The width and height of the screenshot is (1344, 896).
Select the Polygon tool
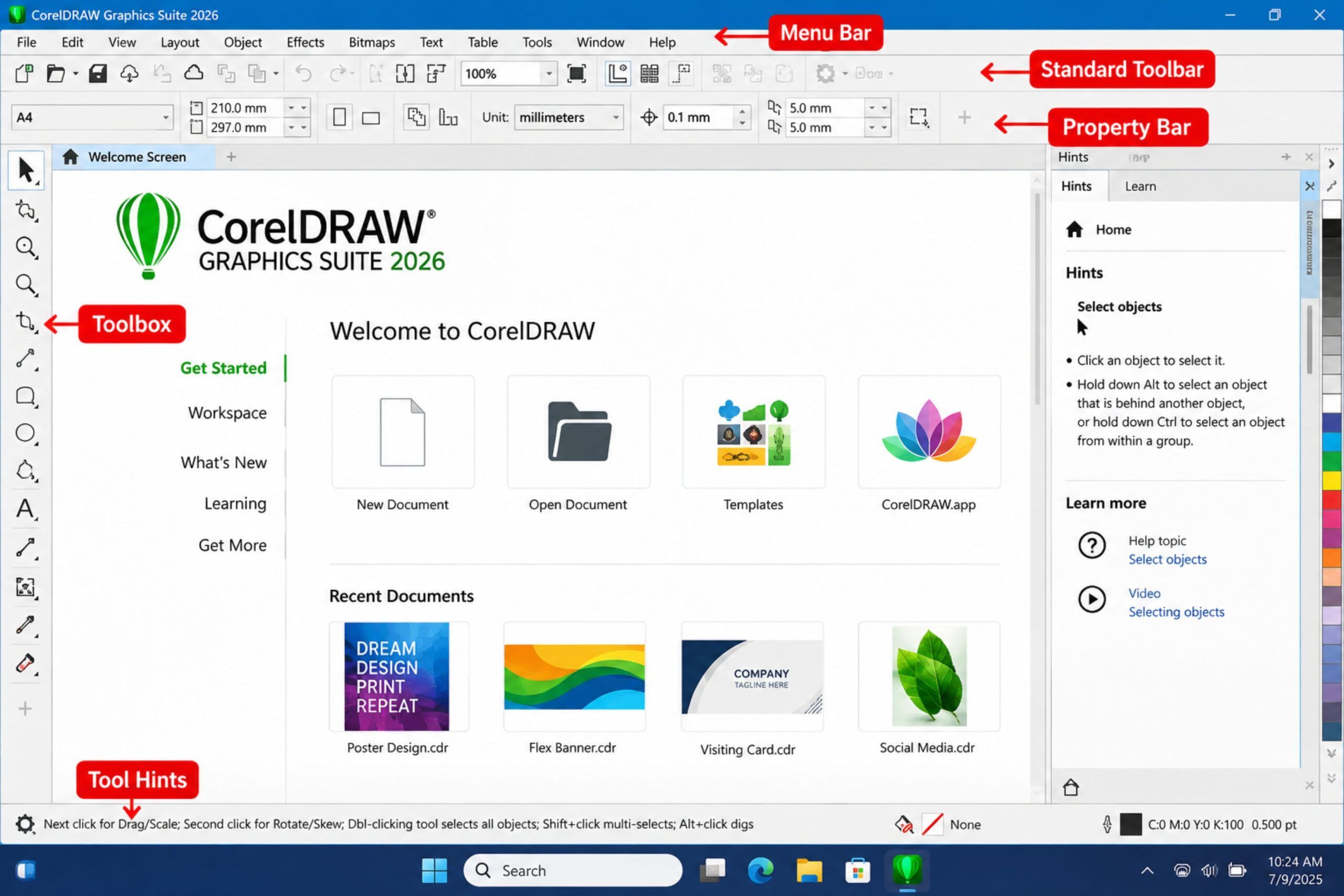[x=26, y=471]
